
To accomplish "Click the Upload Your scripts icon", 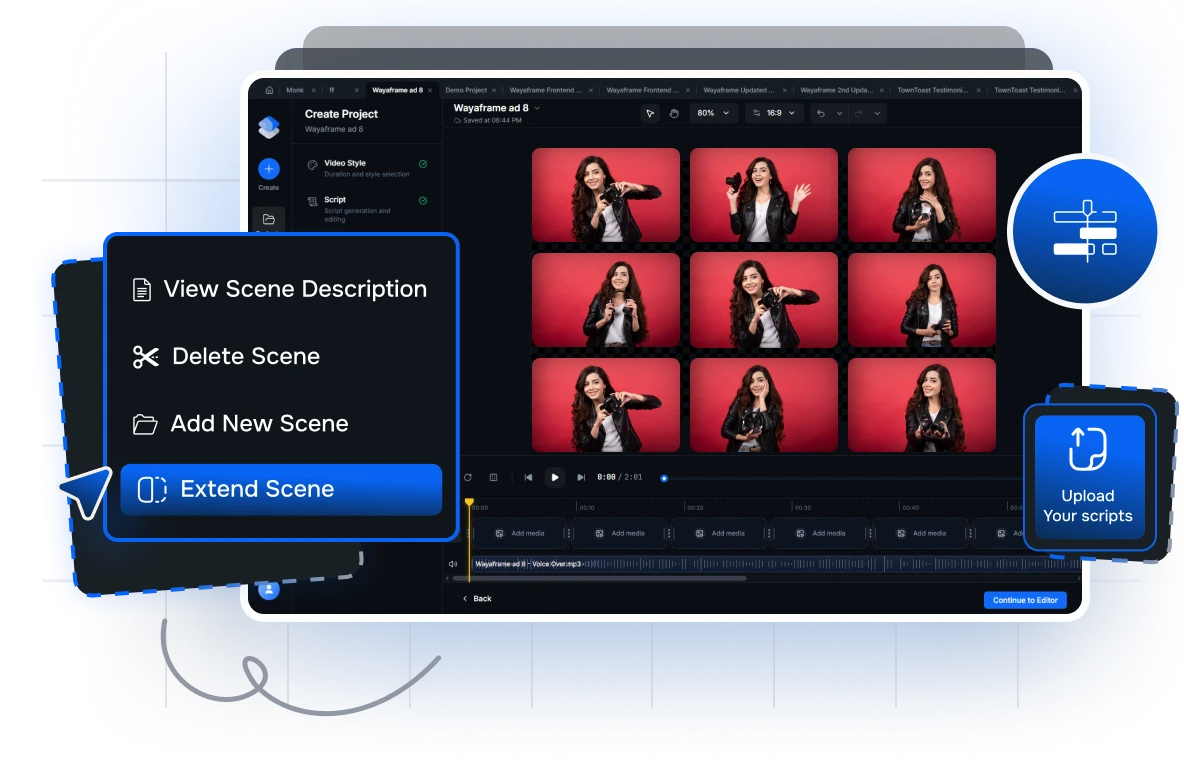I will 1088,449.
